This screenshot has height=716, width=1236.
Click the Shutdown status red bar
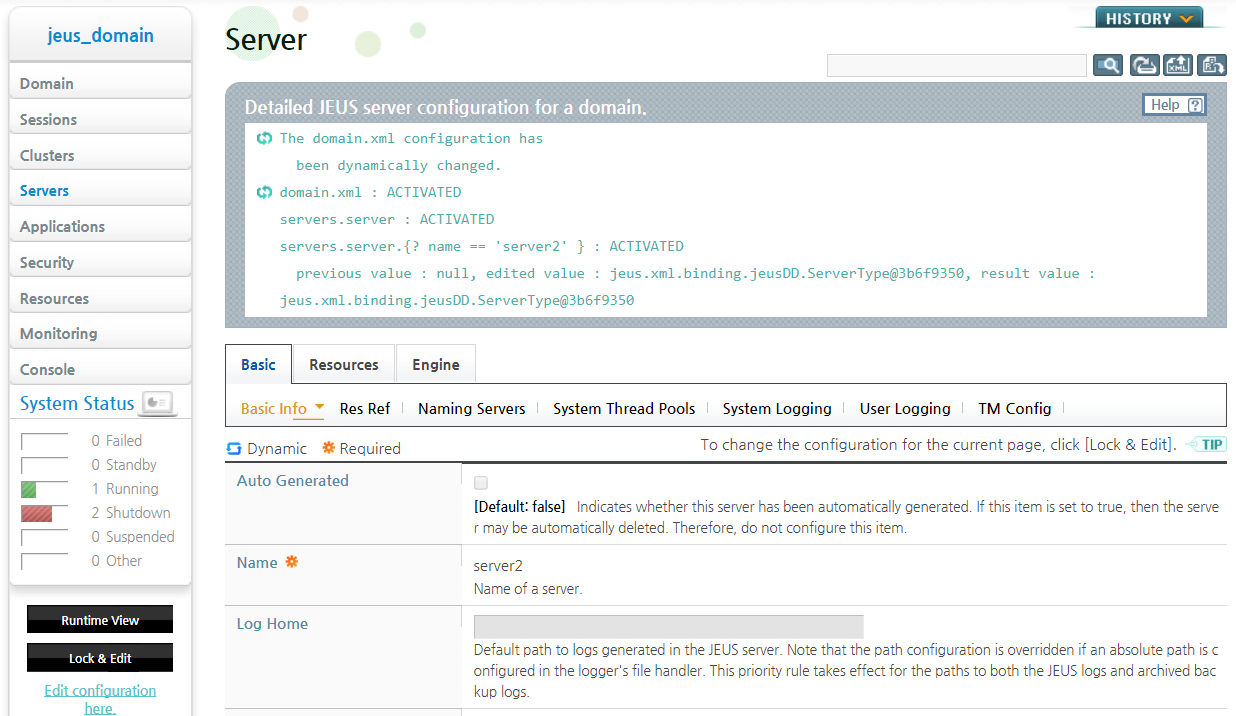[36, 513]
